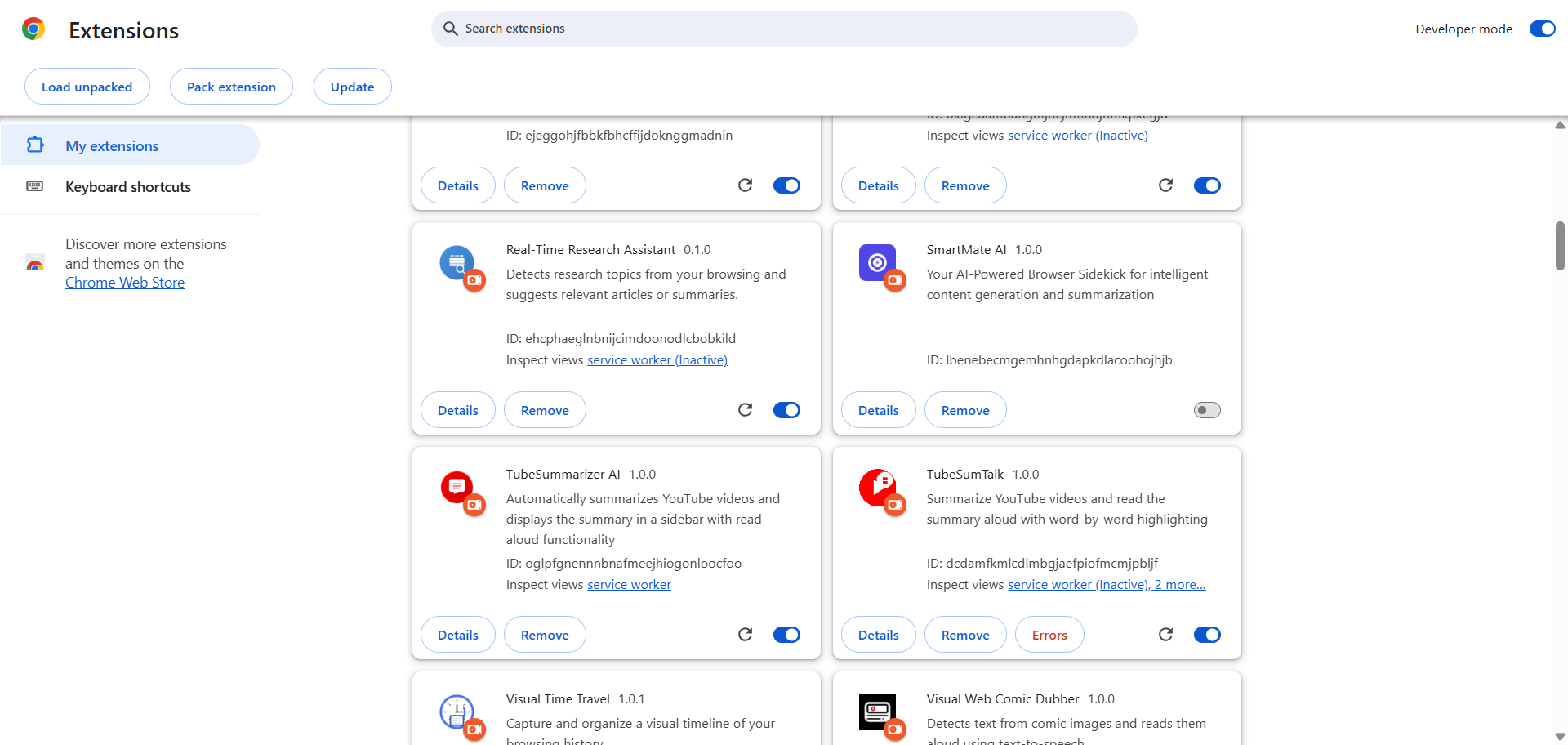Image resolution: width=1568 pixels, height=745 pixels.
Task: Click the ID dcdamfkmlcdlmbgjaefpiofmcmjpbljf text
Action: (x=1042, y=564)
